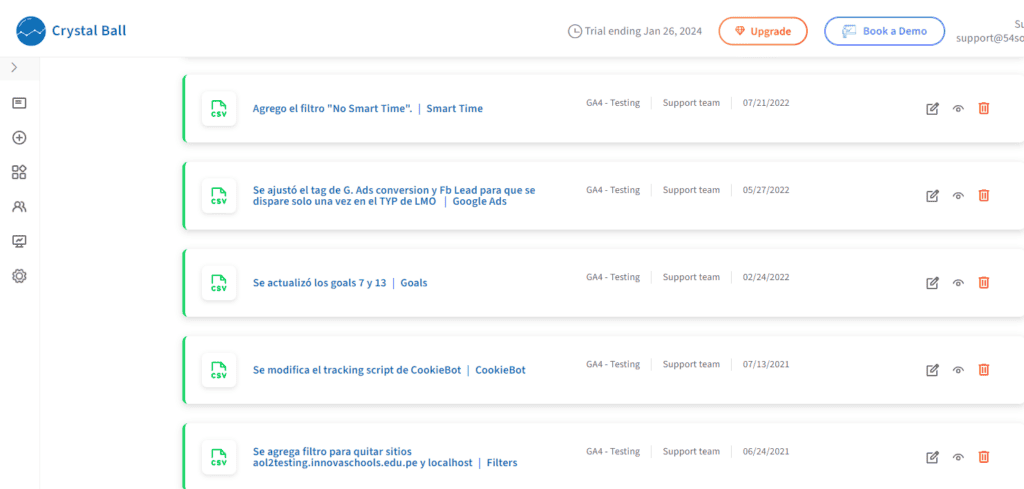The image size is (1024, 489).
Task: Edit the Google Ads conversion annotation
Action: tap(933, 195)
